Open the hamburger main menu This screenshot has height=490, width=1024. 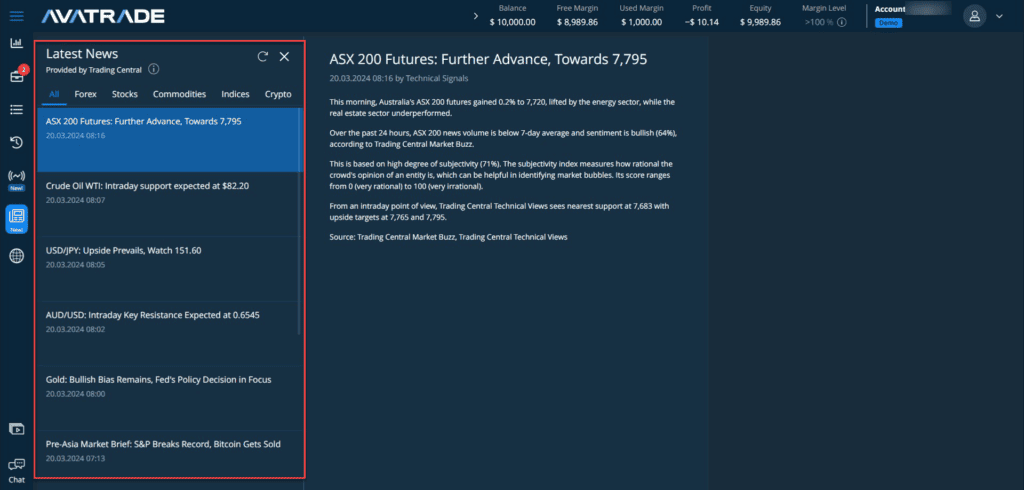coord(16,16)
